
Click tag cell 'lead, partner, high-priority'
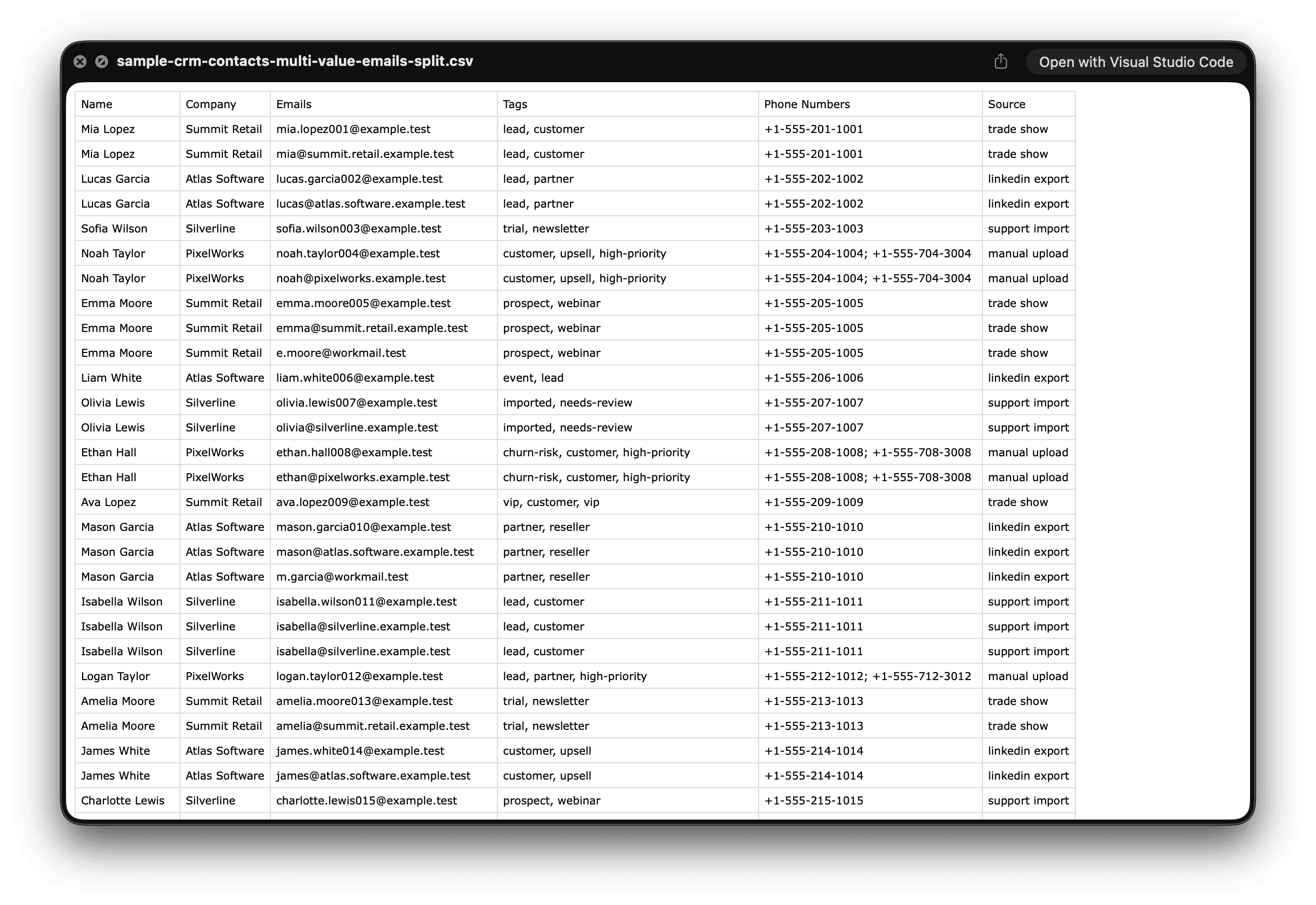[628, 676]
